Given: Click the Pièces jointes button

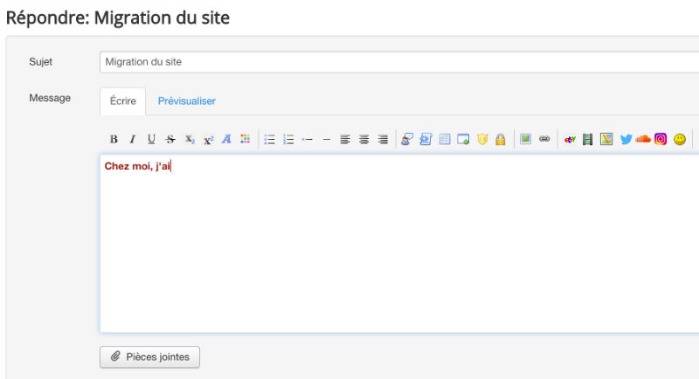Looking at the screenshot, I should tap(150, 357).
